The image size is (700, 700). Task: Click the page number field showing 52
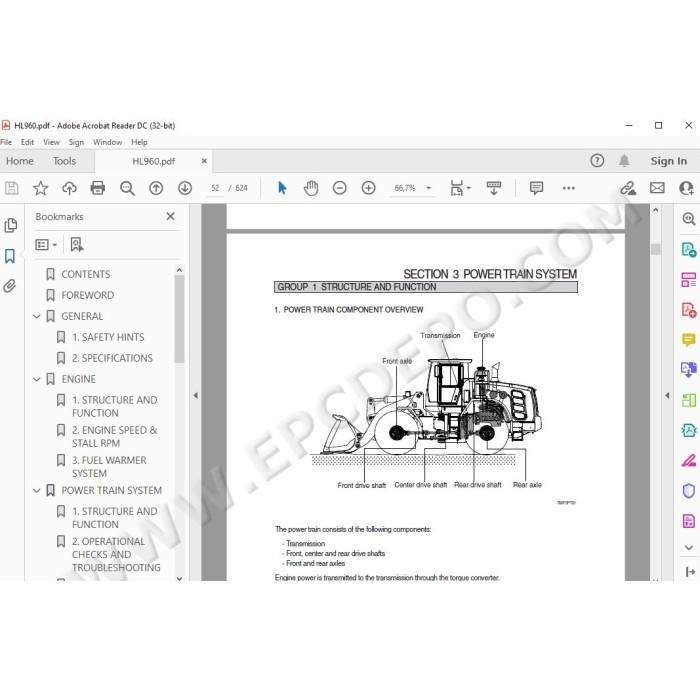coord(215,188)
